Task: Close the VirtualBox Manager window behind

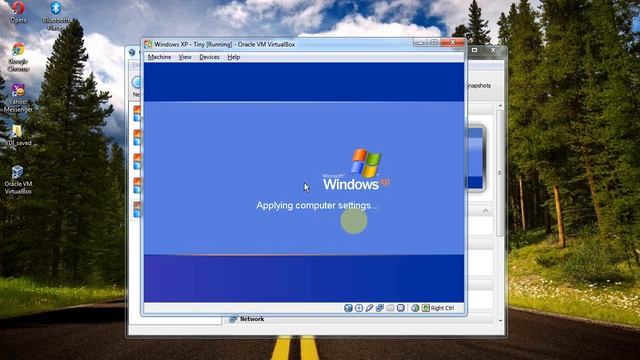Action: coord(493,50)
